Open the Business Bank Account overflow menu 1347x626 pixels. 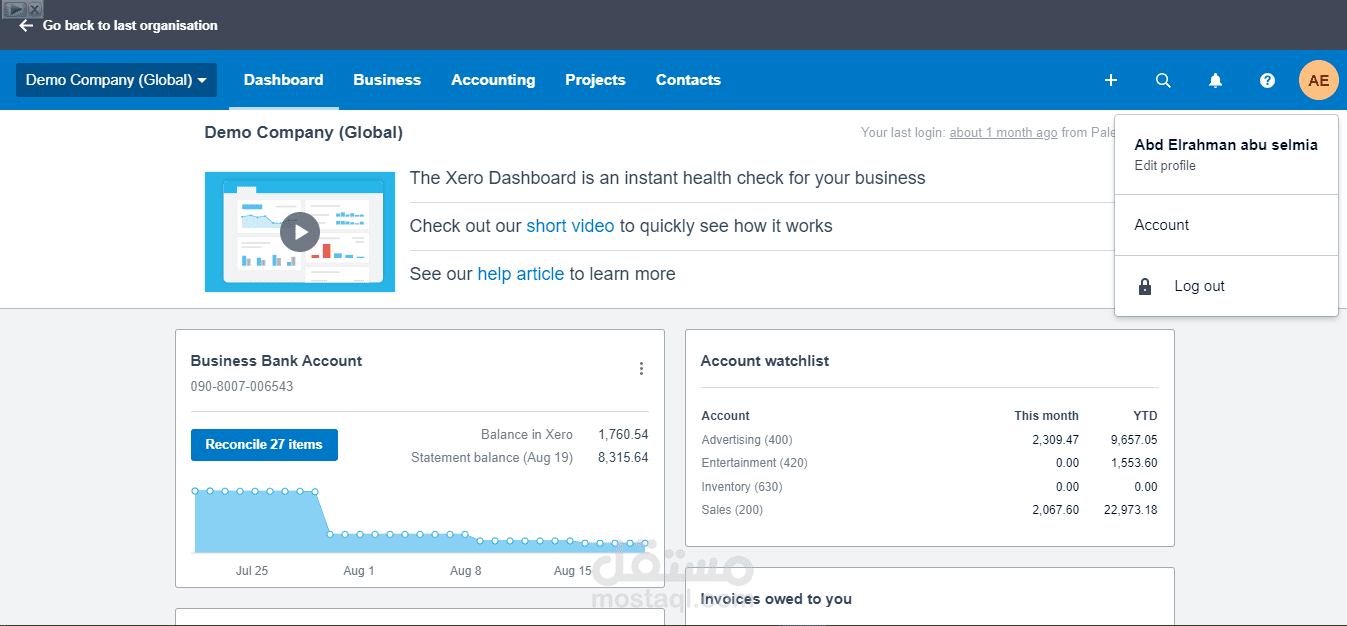pyautogui.click(x=641, y=368)
